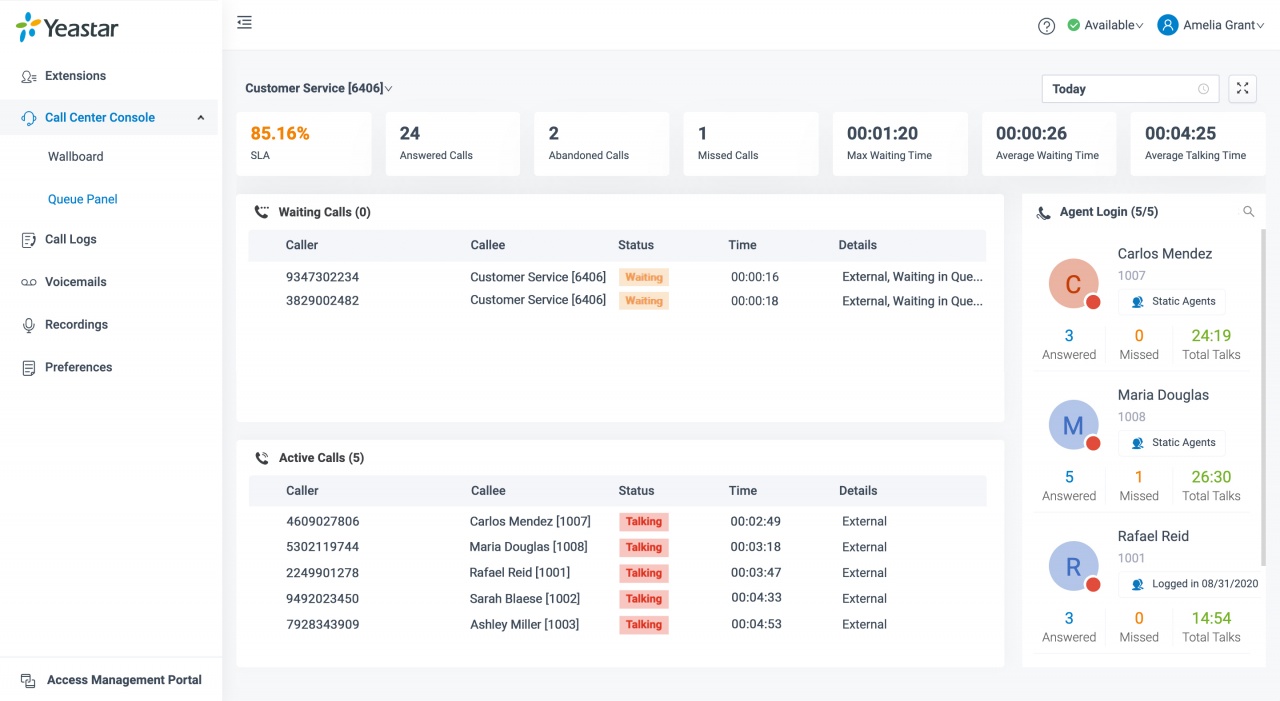Expand the Customer Service [6406] queue selector
This screenshot has height=701, width=1280.
click(x=318, y=88)
